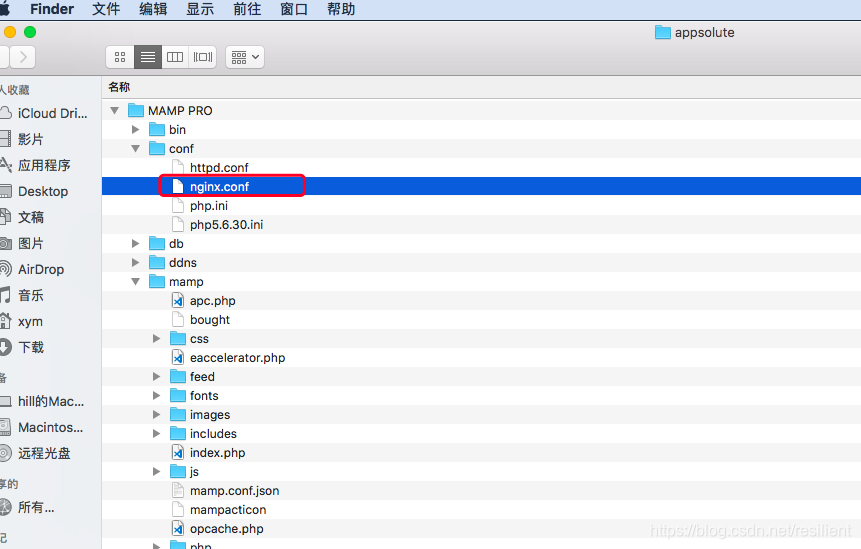The height and width of the screenshot is (549, 861).
Task: Click the includes folder name
Action: pyautogui.click(x=213, y=434)
